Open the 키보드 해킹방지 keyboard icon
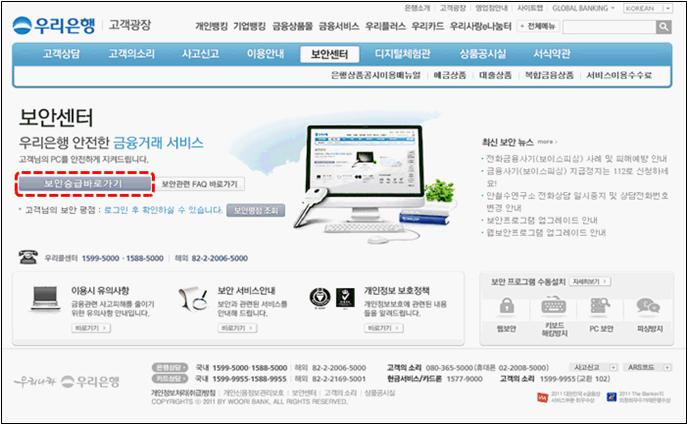687x424 pixels. [554, 306]
